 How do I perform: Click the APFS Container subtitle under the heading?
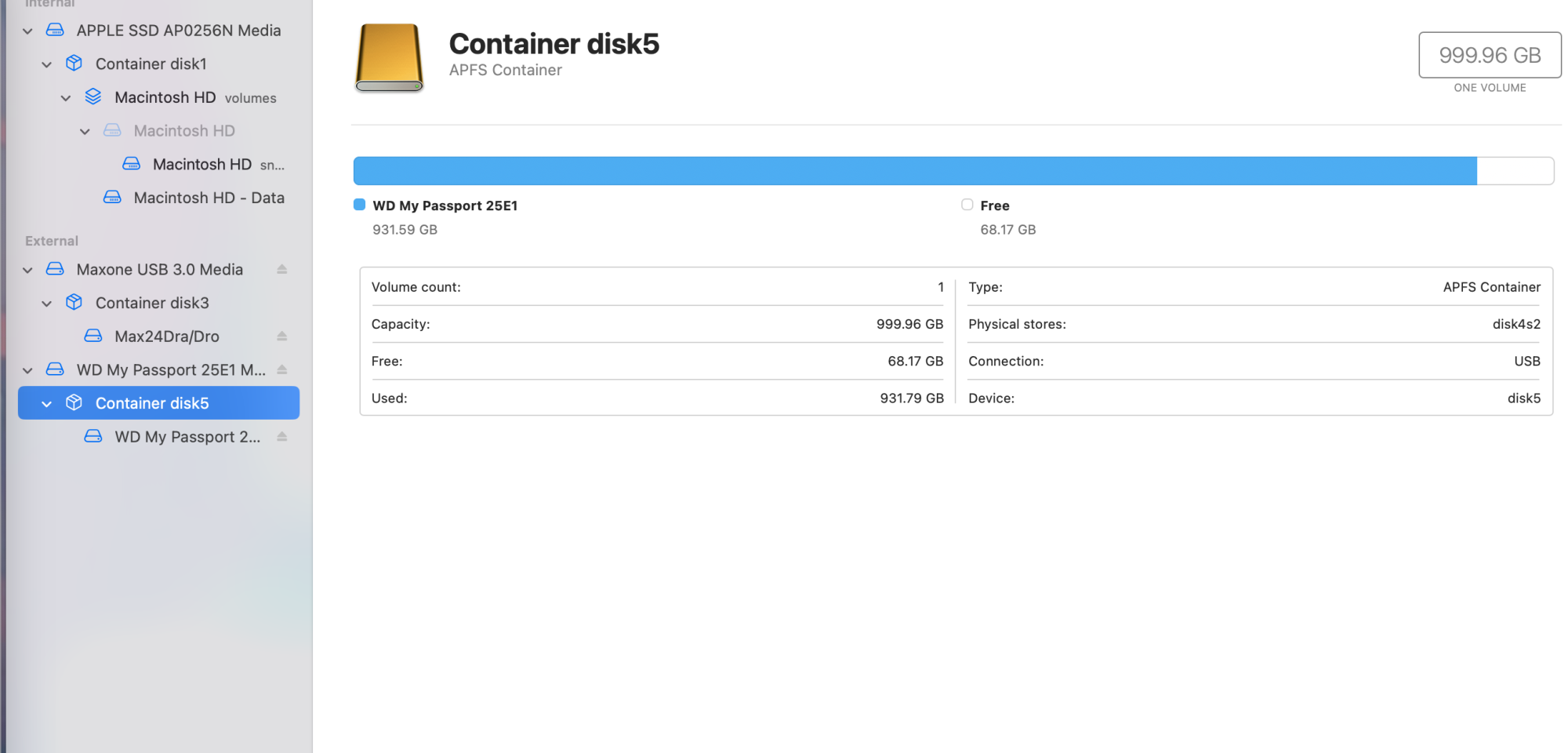tap(506, 70)
